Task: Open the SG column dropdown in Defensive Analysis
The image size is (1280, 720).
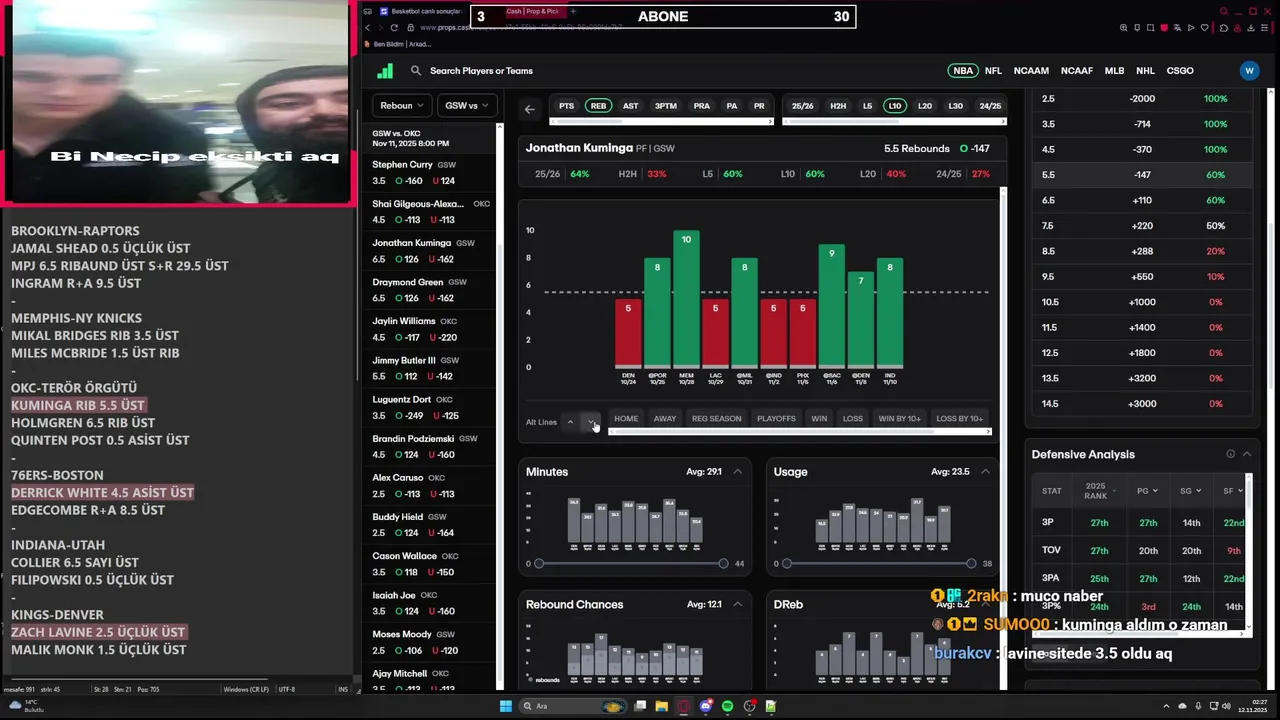Action: (x=1191, y=491)
